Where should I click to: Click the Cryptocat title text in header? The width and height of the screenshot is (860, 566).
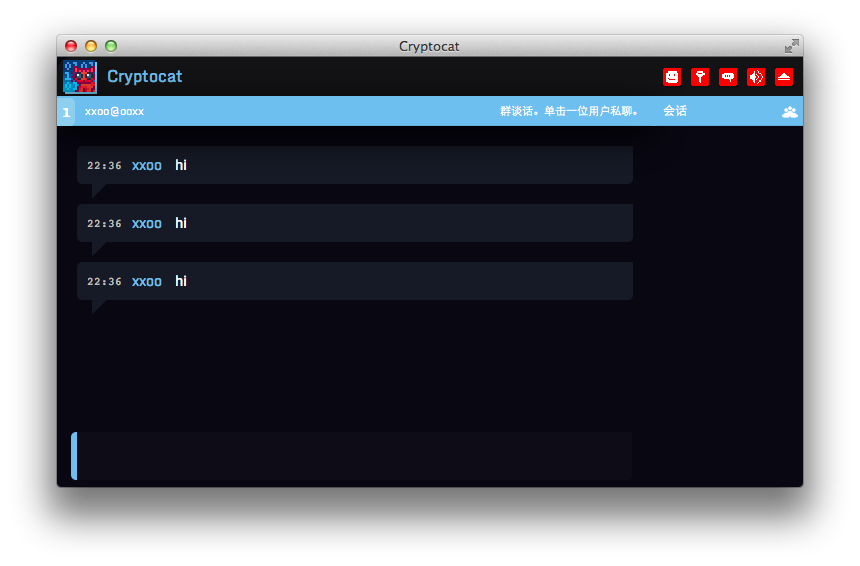(145, 77)
